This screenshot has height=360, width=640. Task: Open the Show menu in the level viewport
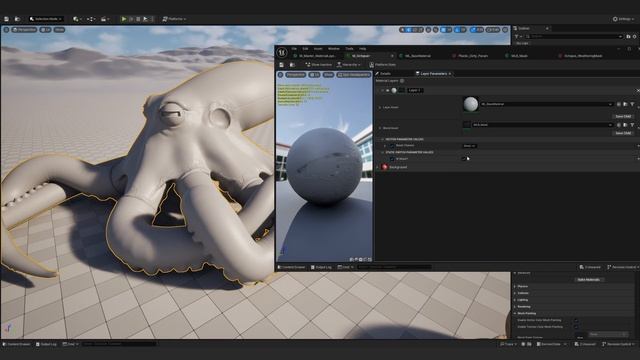point(59,30)
